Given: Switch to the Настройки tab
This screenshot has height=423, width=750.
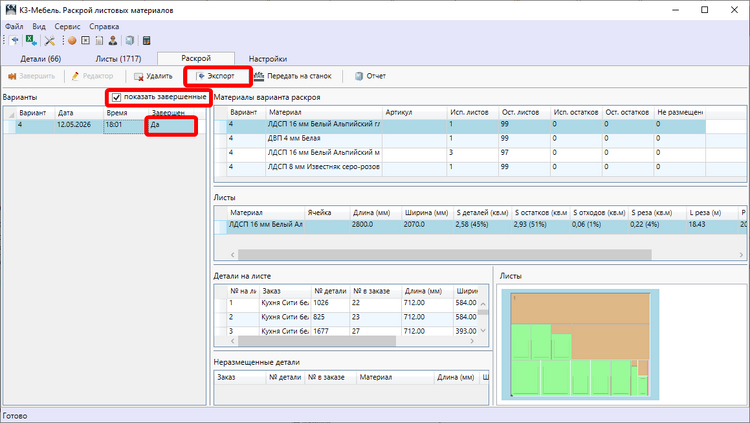Looking at the screenshot, I should pyautogui.click(x=268, y=59).
